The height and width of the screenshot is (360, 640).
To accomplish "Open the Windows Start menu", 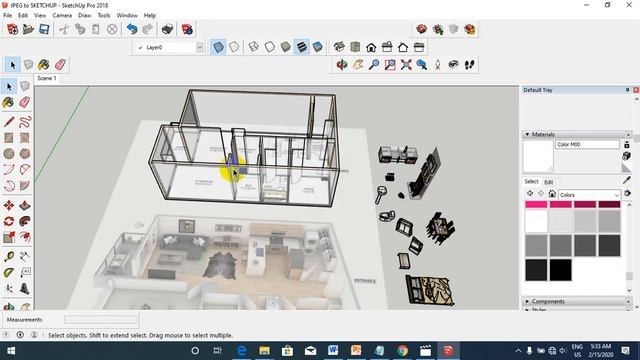I will pos(11,351).
